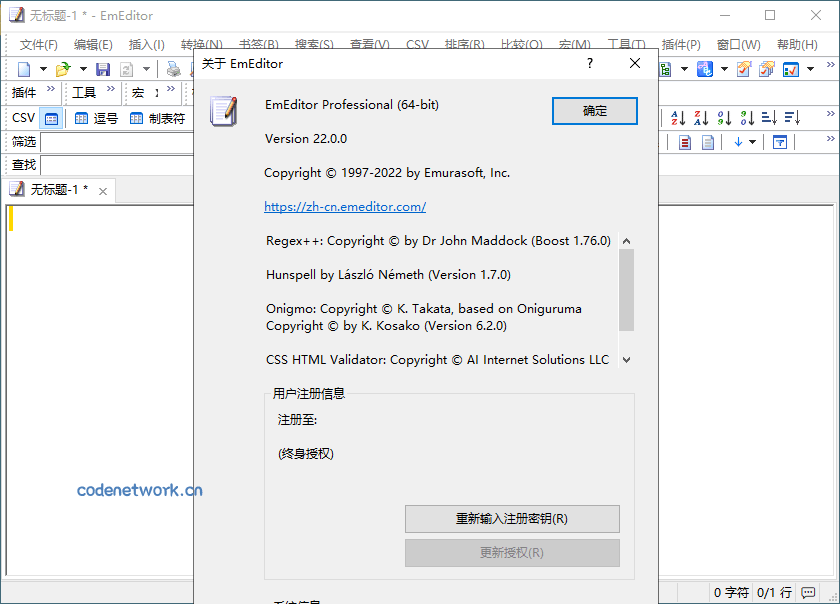Click the Save file floppy-disk icon

pos(102,69)
